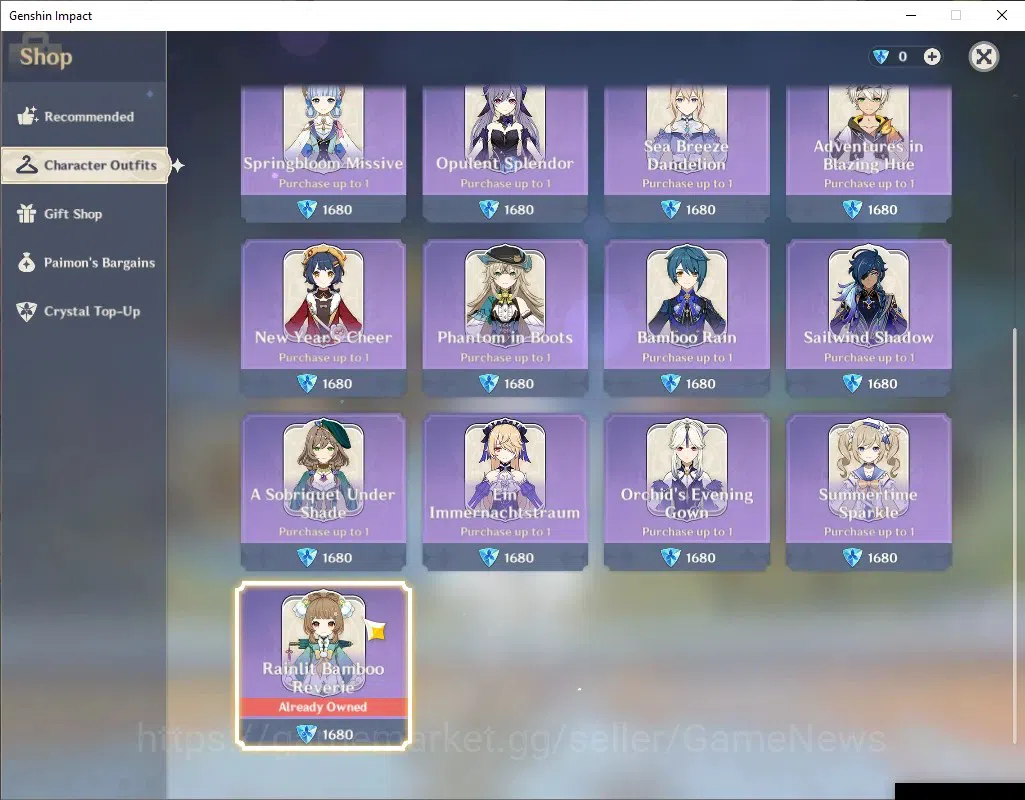Click the 1680 price under Springbloom Missive

click(337, 210)
